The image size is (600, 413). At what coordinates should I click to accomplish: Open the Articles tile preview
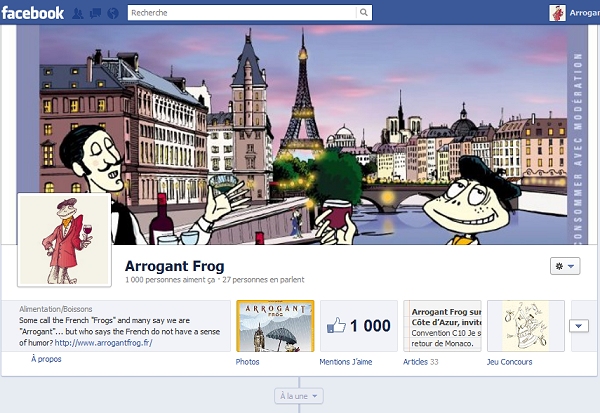point(442,326)
